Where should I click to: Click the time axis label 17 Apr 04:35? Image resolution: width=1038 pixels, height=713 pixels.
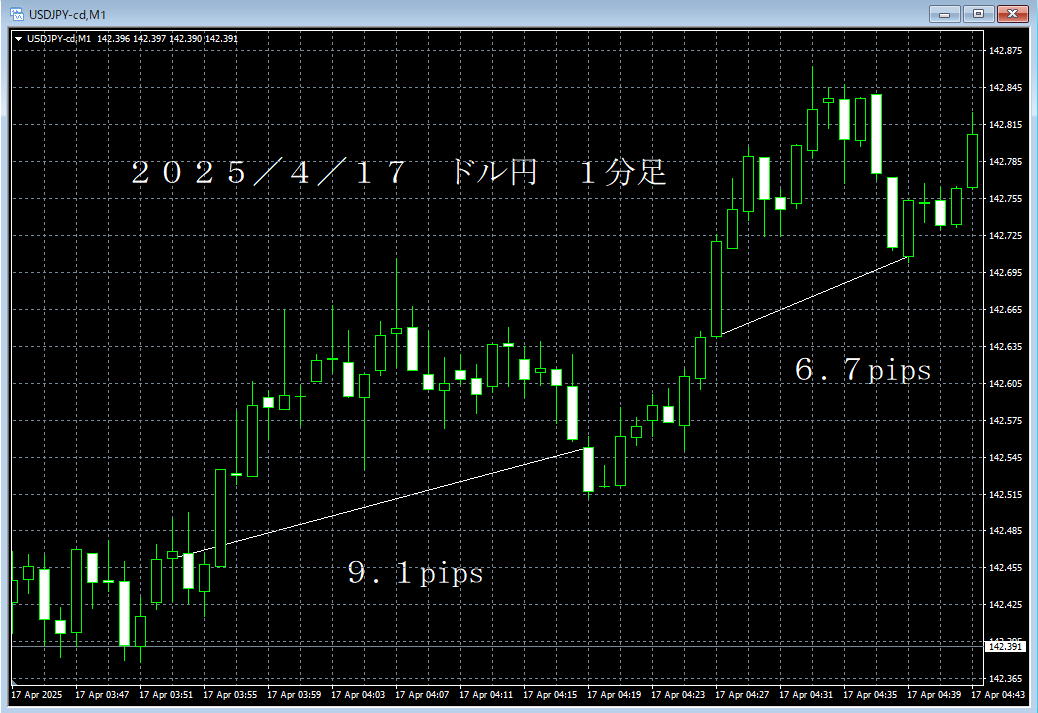(871, 695)
